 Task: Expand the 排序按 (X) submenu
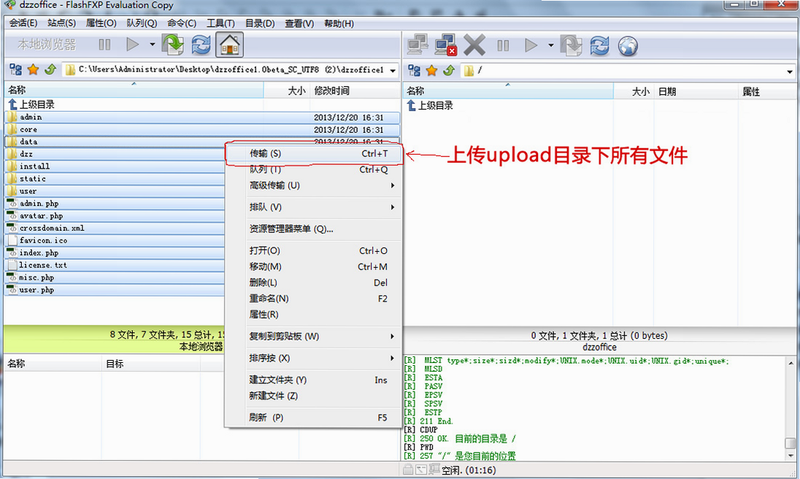tap(314, 358)
